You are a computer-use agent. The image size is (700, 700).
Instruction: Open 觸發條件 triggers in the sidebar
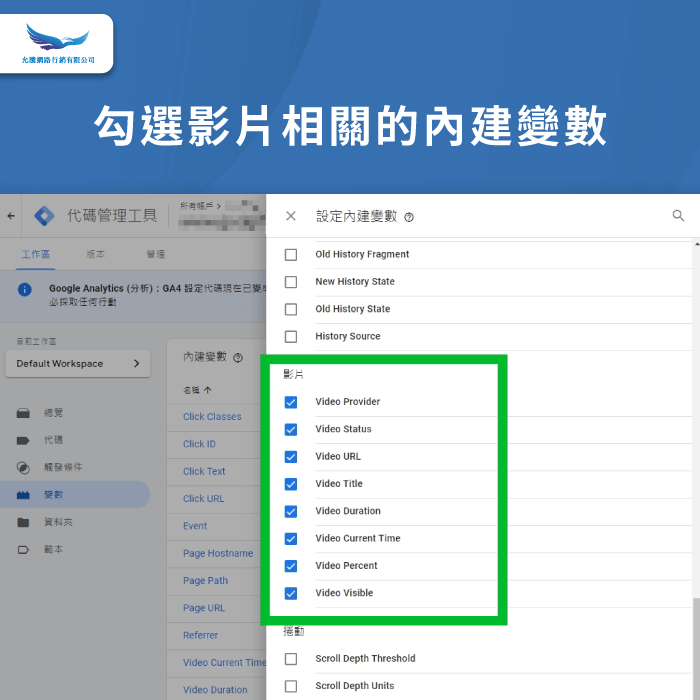pyautogui.click(x=63, y=467)
